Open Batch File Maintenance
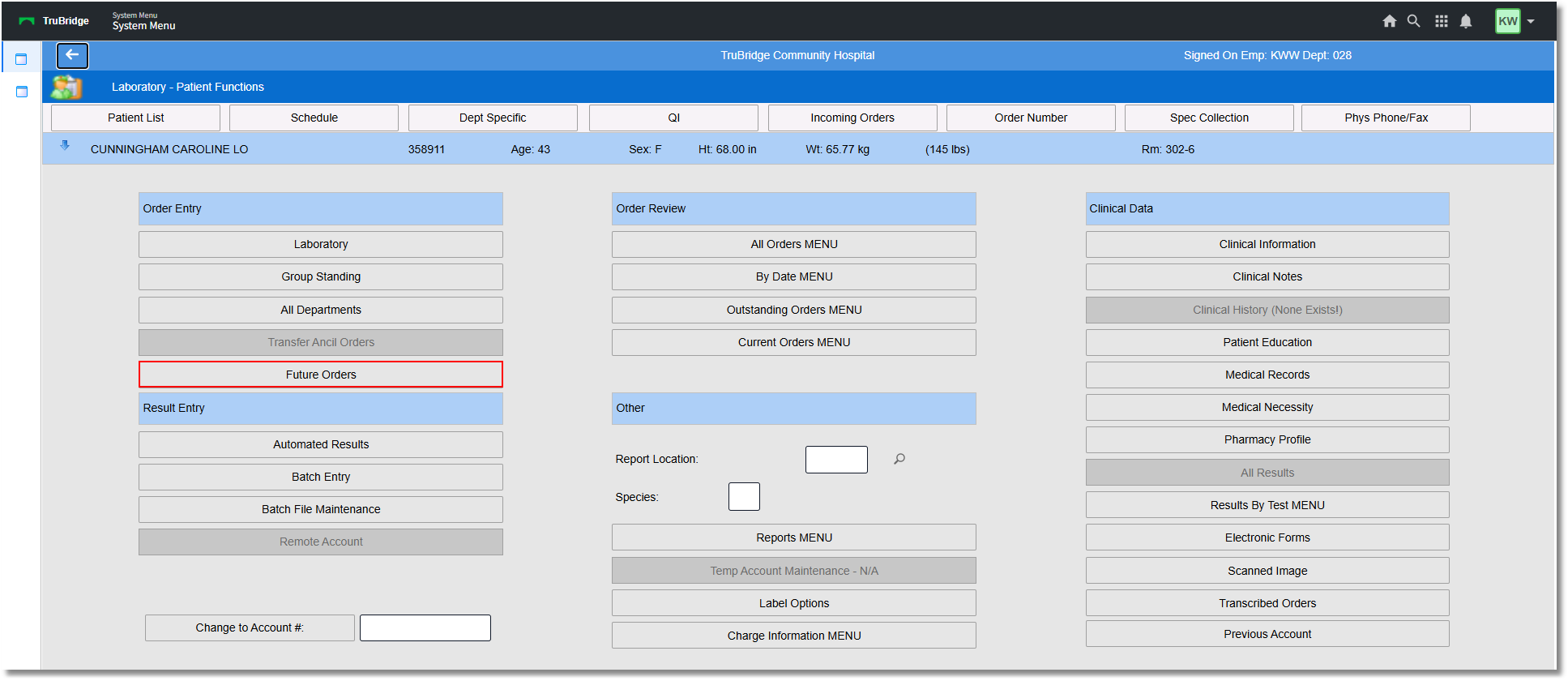 point(321,509)
